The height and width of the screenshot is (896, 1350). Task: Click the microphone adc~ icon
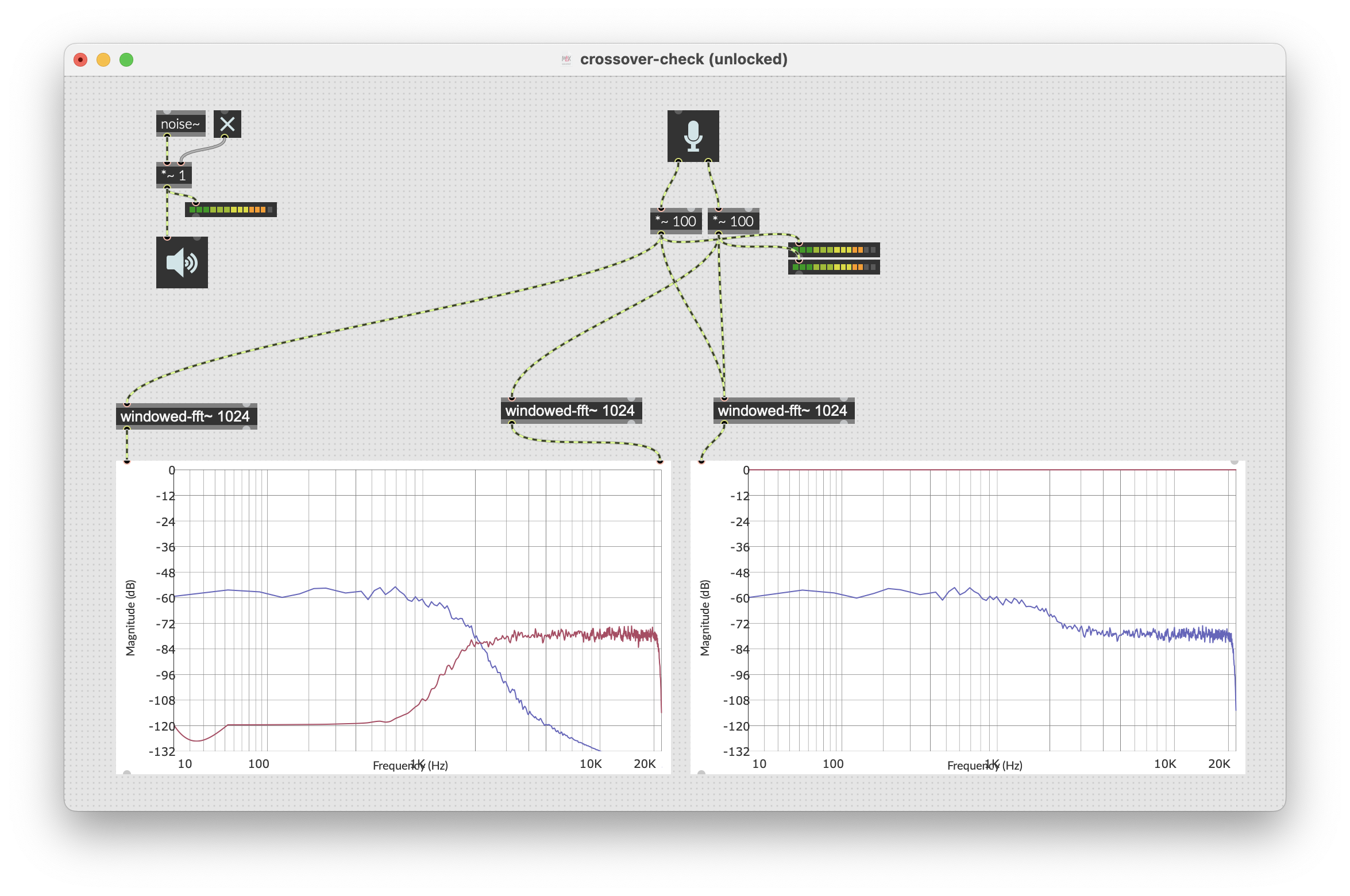pyautogui.click(x=693, y=136)
